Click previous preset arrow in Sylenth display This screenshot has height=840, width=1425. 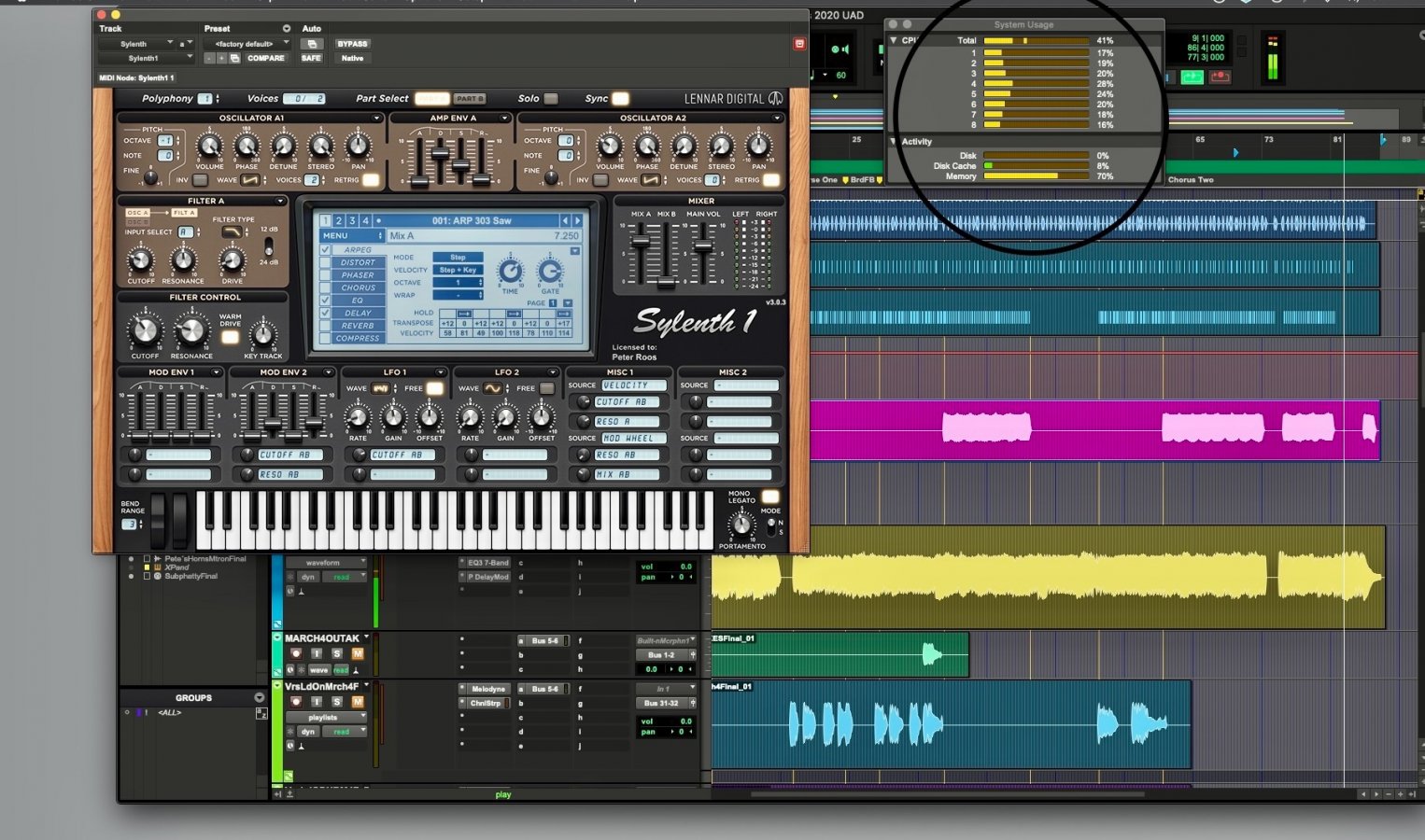(565, 221)
